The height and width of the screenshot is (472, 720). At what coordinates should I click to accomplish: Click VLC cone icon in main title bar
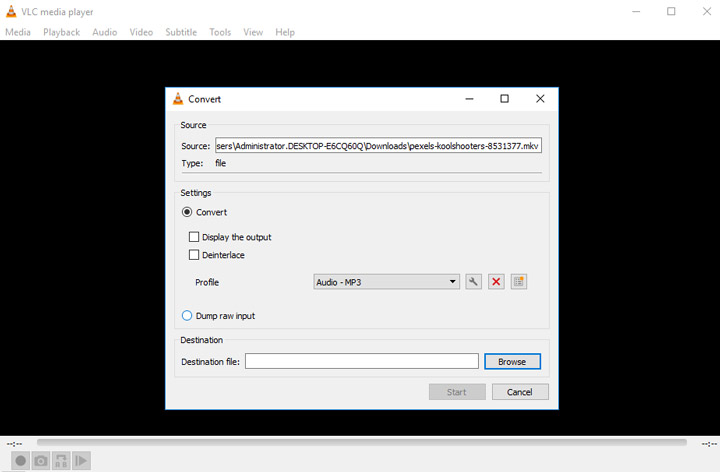coord(11,11)
